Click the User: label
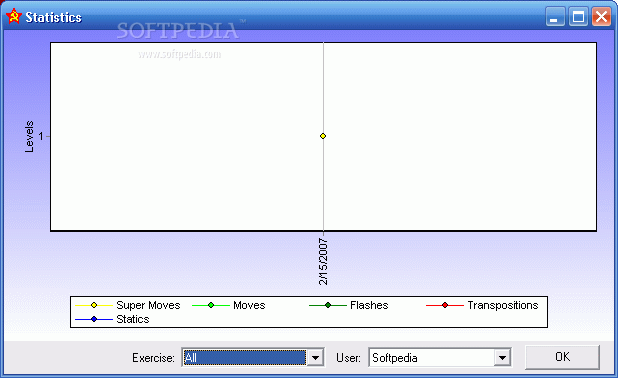The height and width of the screenshot is (378, 618). pos(348,358)
